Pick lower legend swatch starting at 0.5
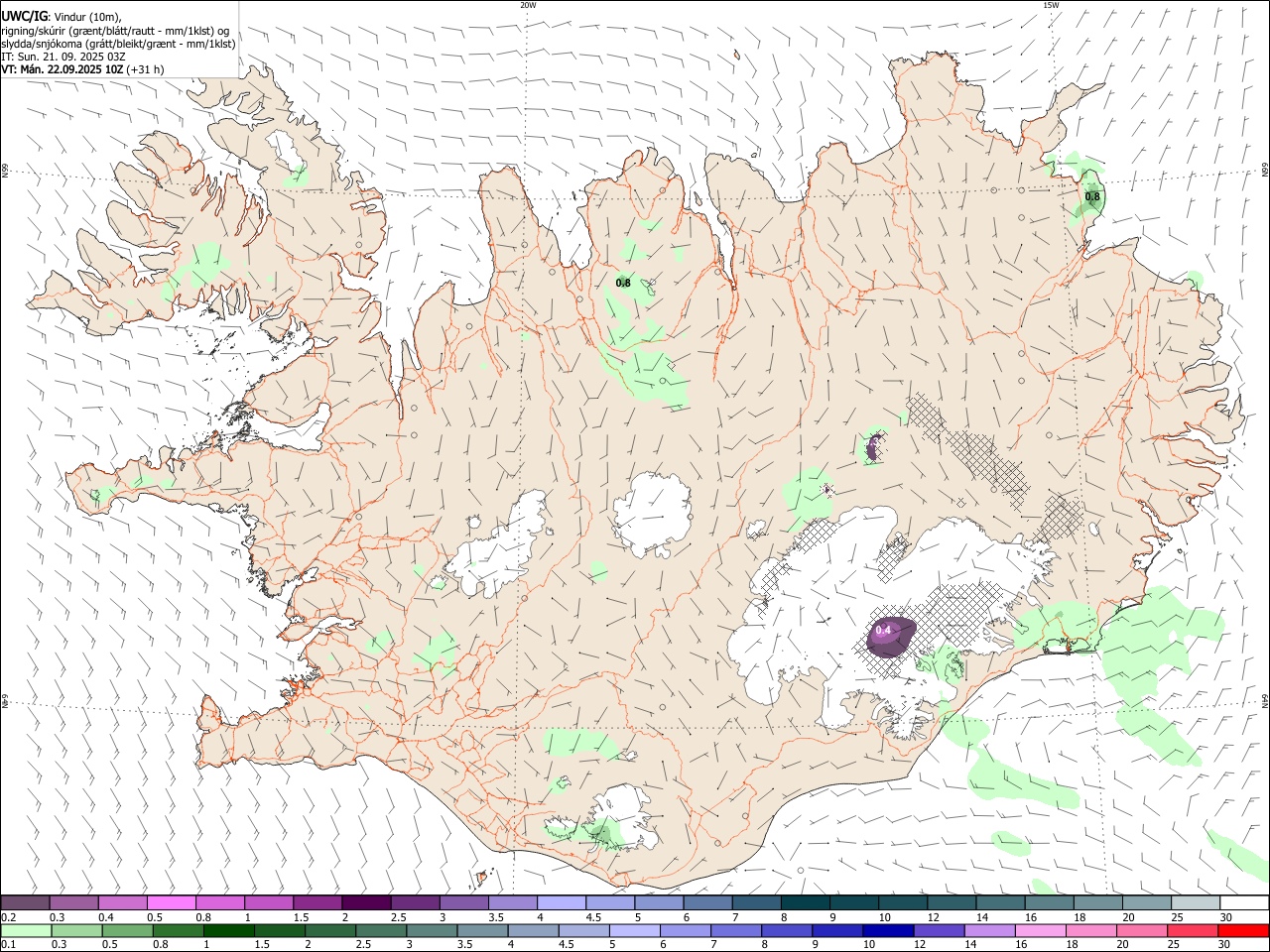 (127, 930)
